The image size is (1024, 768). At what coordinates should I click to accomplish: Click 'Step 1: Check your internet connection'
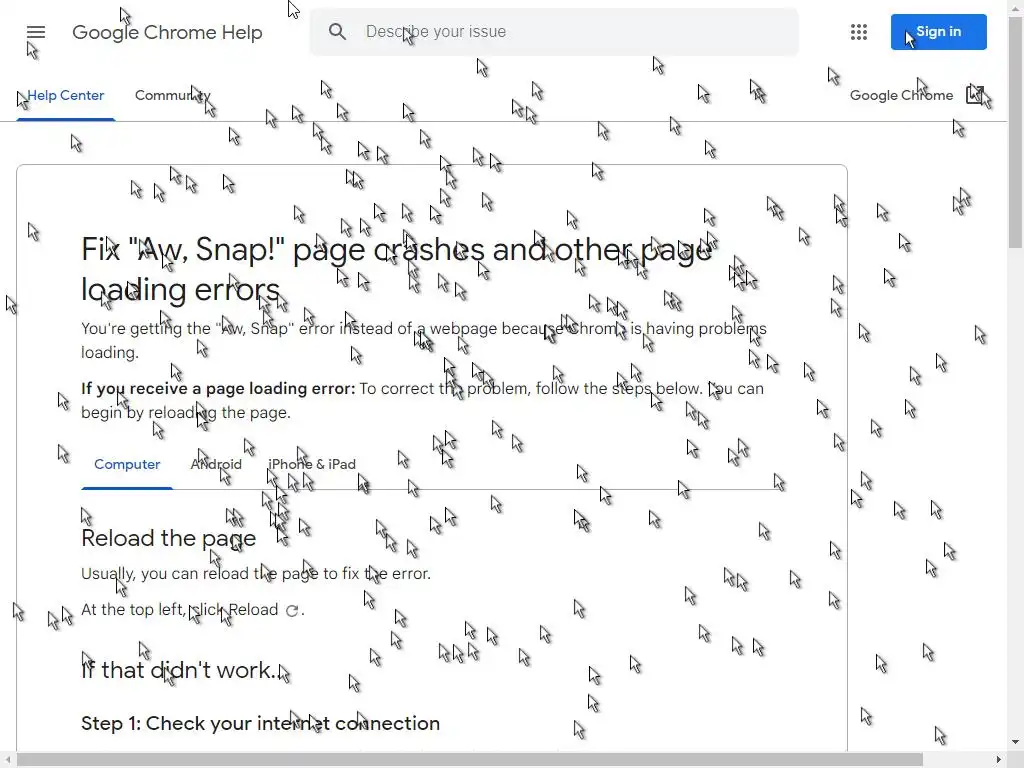coord(261,724)
